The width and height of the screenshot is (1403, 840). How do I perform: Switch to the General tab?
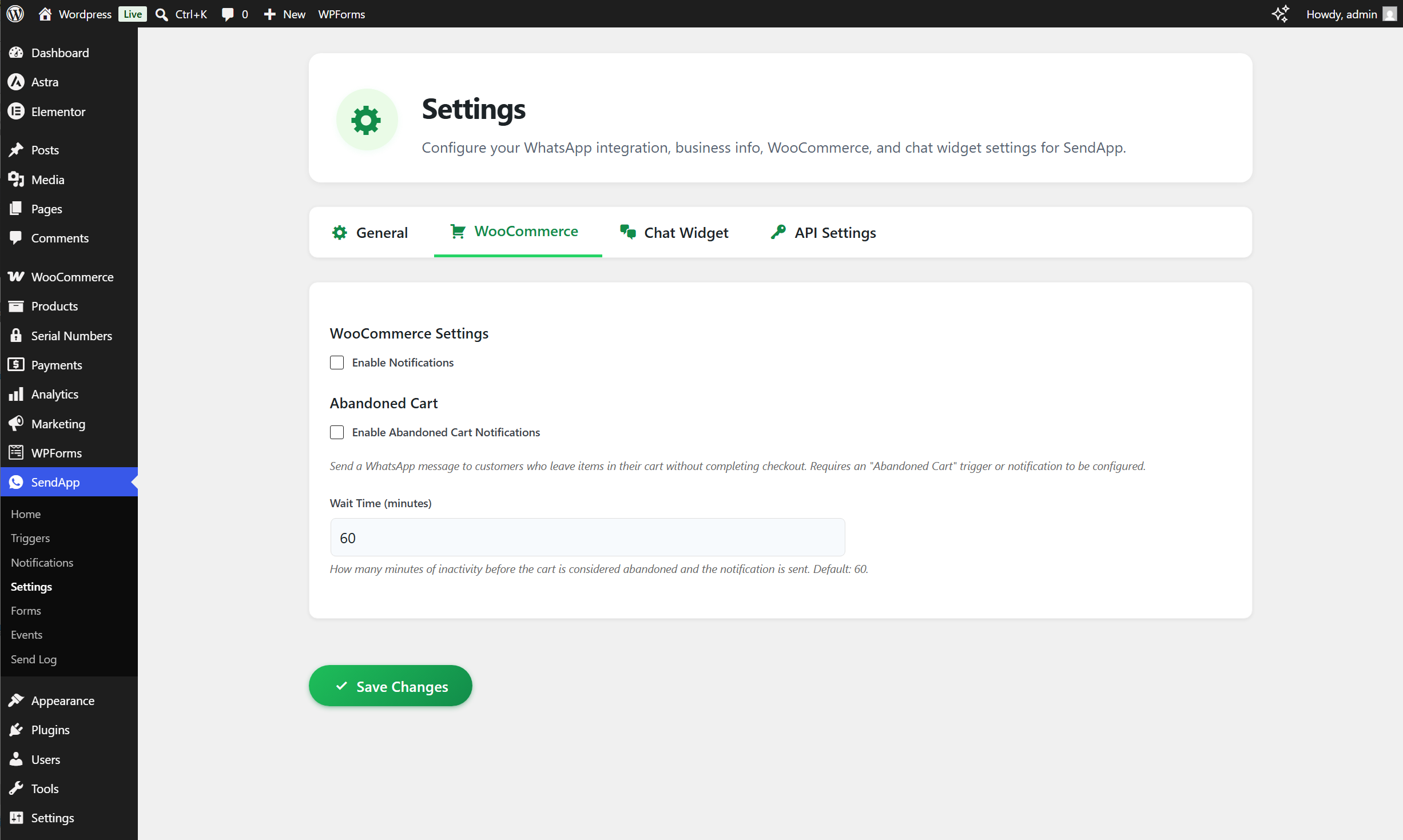click(370, 233)
